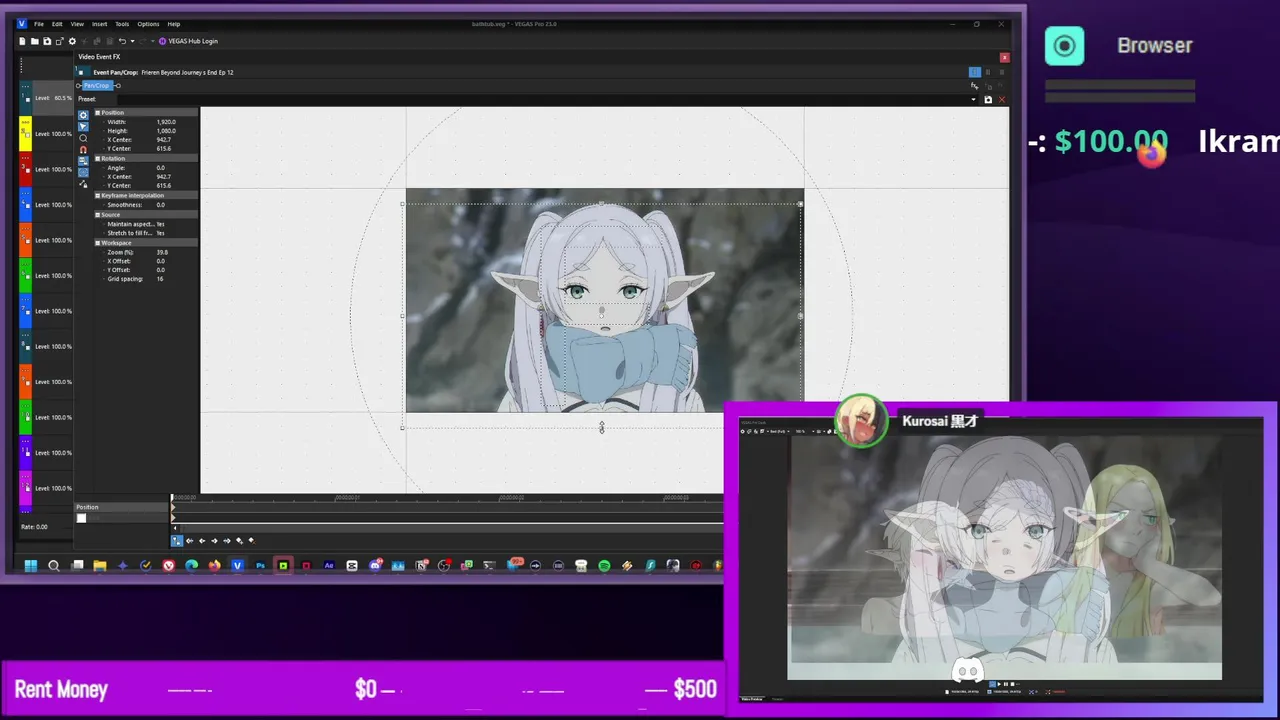1280x720 pixels.
Task: Collapse the Keyframe interpolation group
Action: click(x=97, y=195)
